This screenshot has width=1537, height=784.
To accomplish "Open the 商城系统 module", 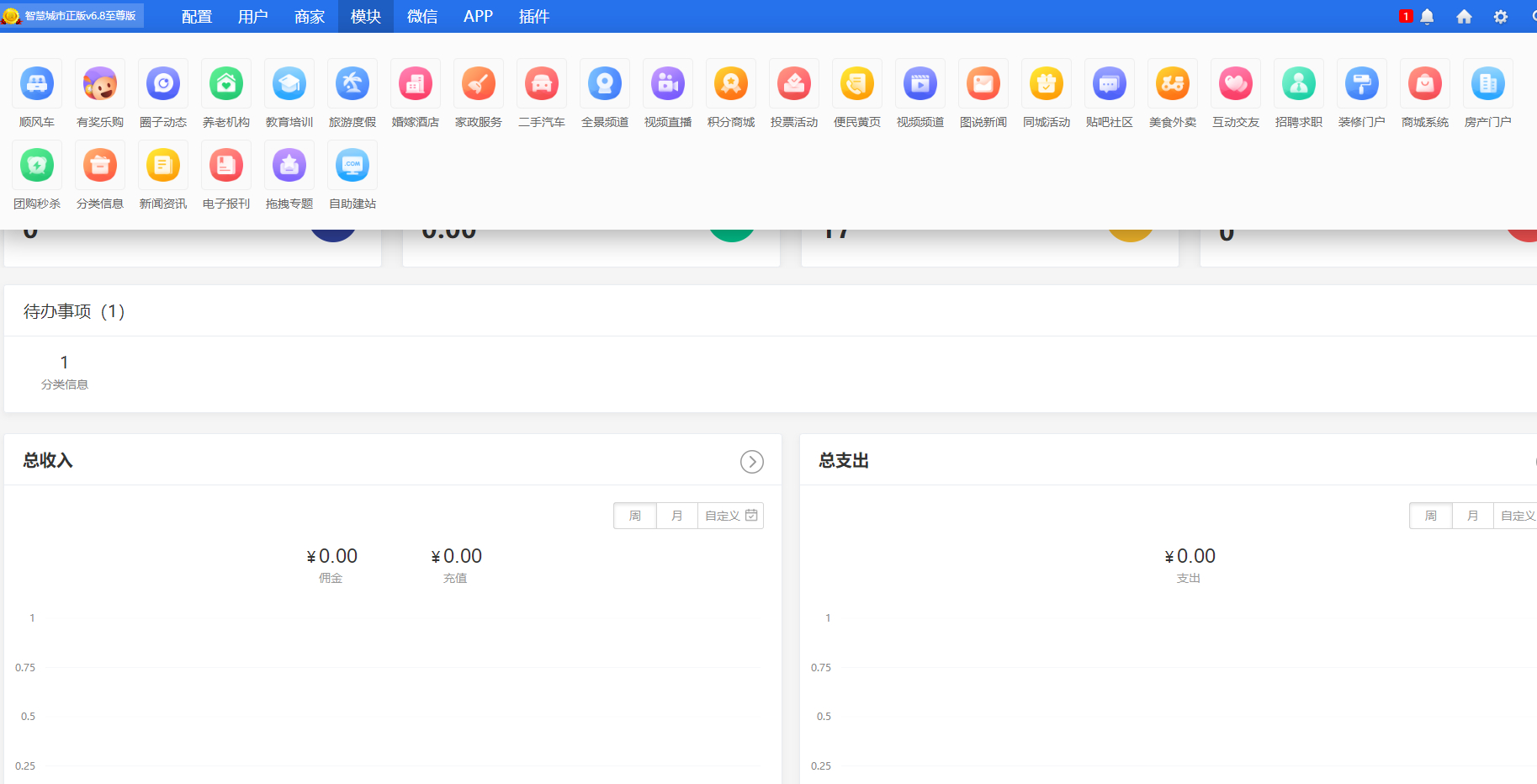I will tap(1425, 94).
